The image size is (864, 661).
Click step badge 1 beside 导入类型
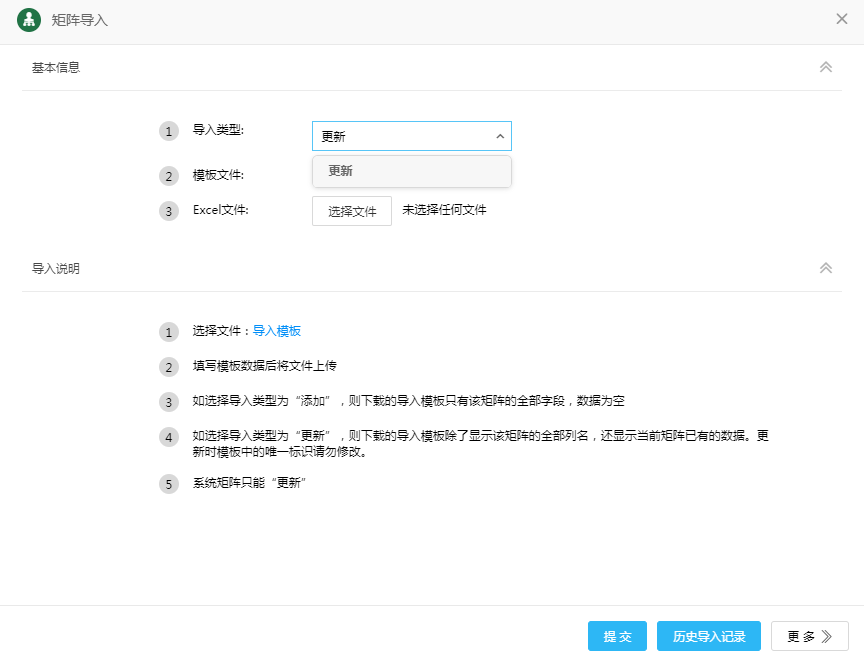click(x=168, y=131)
